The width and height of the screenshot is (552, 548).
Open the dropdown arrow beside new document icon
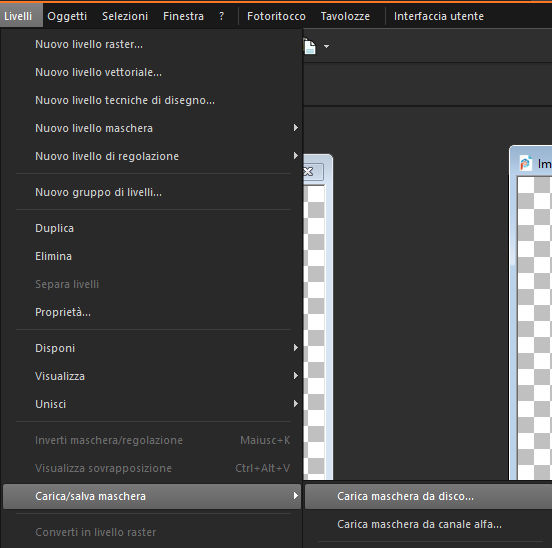pos(326,46)
